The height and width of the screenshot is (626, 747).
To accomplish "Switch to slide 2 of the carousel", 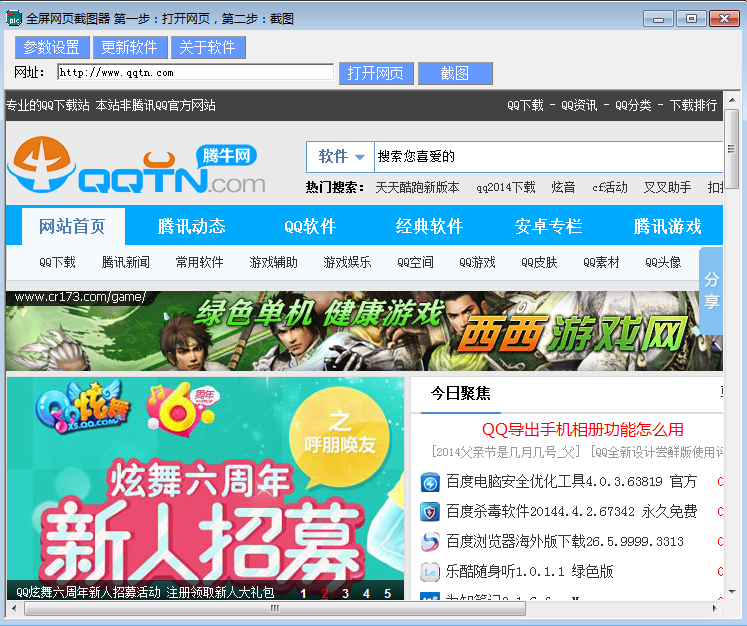I will coord(324,594).
